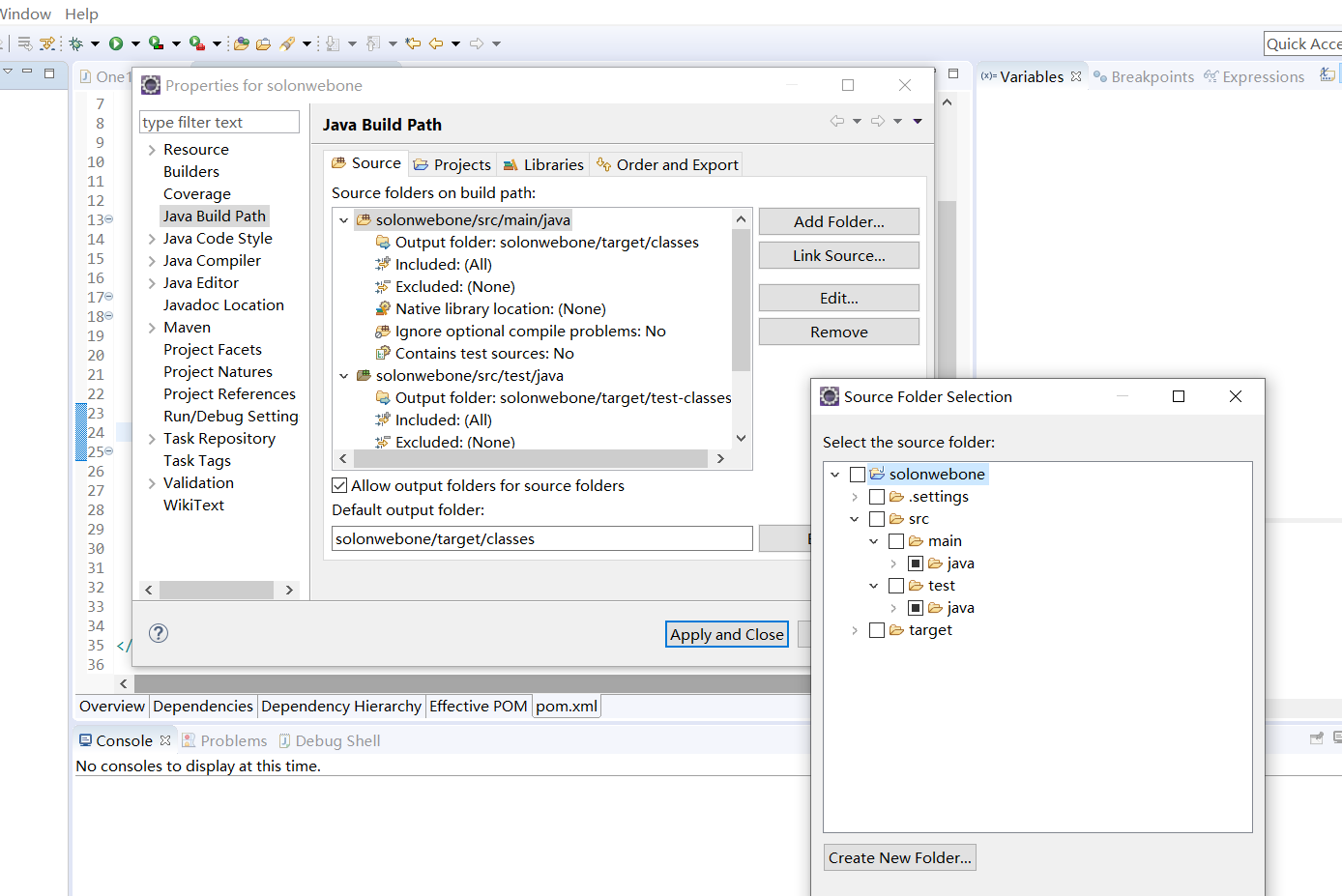
Task: Check the main folder checkbox
Action: (x=896, y=540)
